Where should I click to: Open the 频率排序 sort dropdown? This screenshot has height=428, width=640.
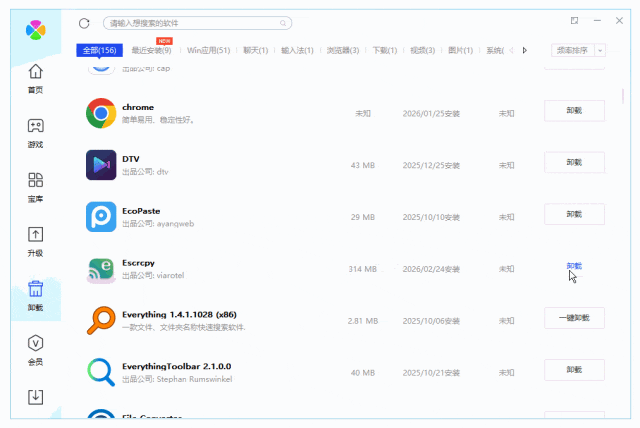573,50
